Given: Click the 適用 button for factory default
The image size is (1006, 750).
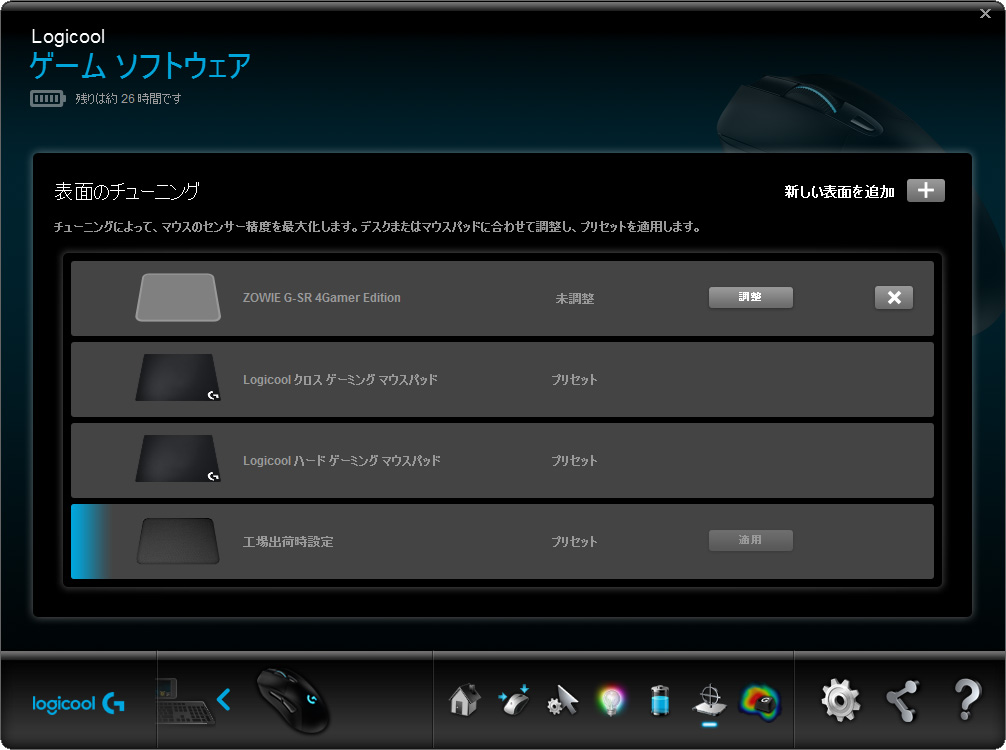Looking at the screenshot, I should click(x=751, y=540).
